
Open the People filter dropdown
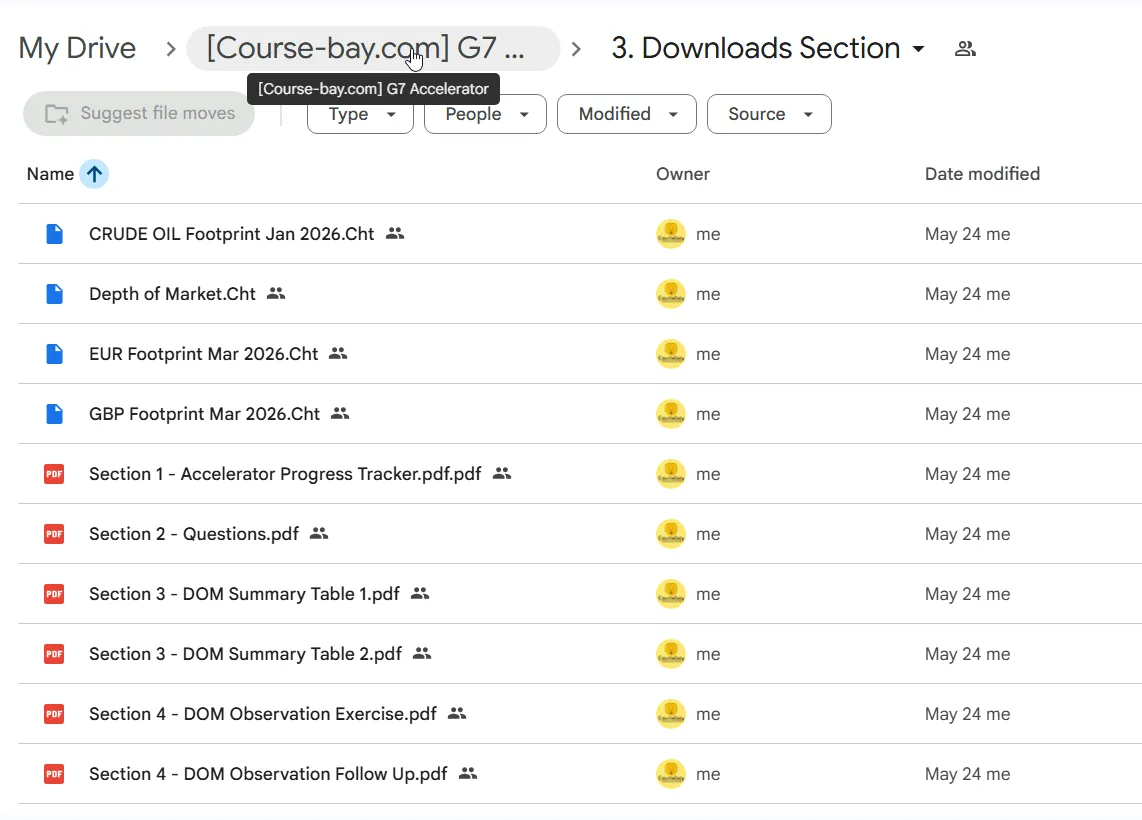pyautogui.click(x=485, y=114)
